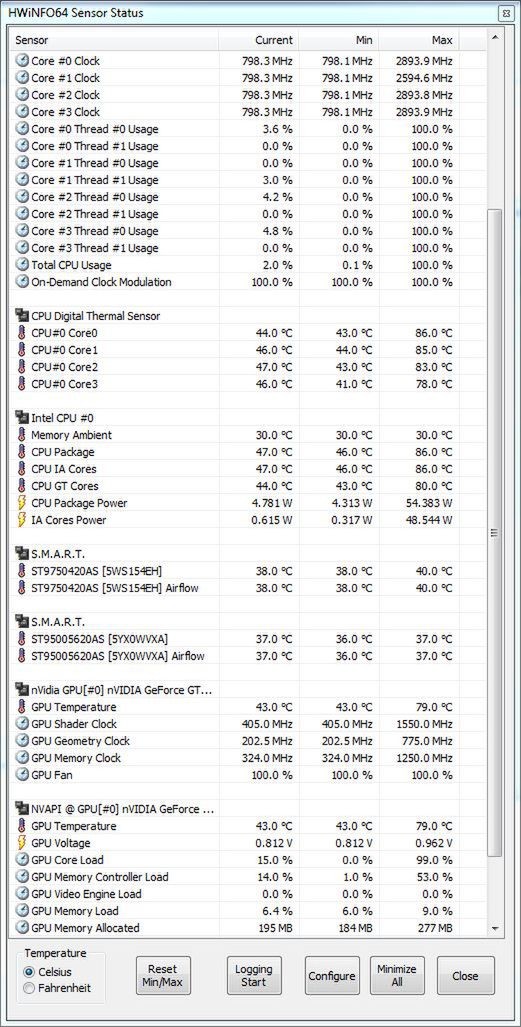Screen dimensions: 521x1027
Task: Click the Sensor column header
Action: coord(115,41)
